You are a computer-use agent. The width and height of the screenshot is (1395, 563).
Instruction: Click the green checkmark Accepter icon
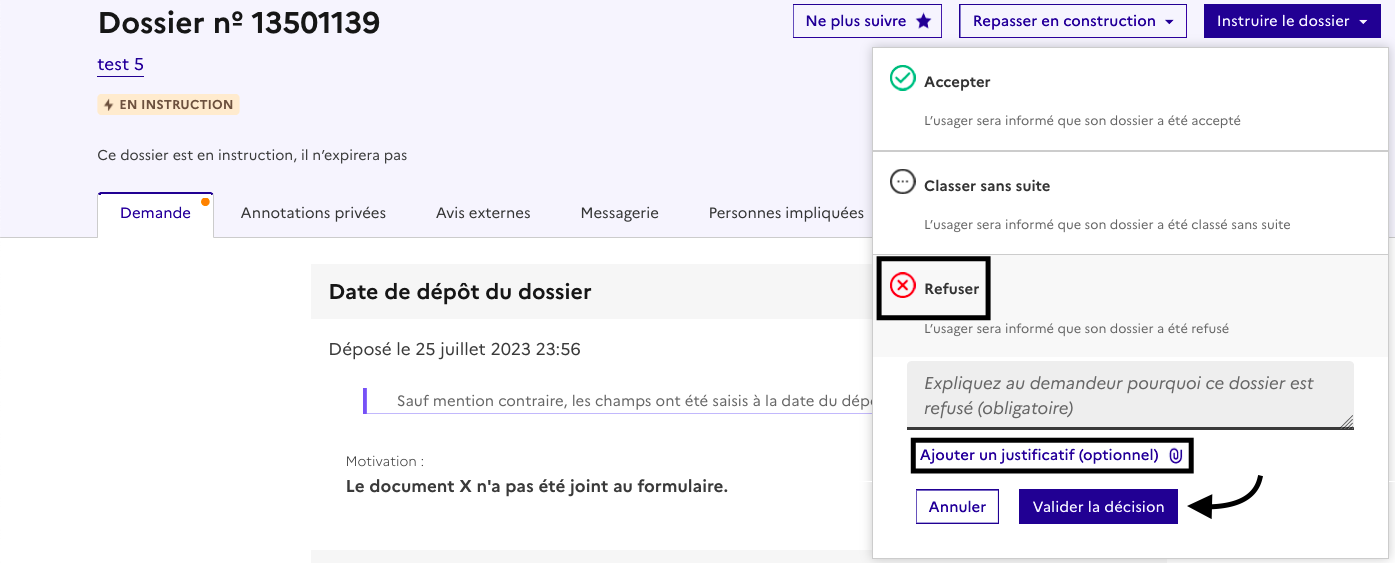(903, 79)
